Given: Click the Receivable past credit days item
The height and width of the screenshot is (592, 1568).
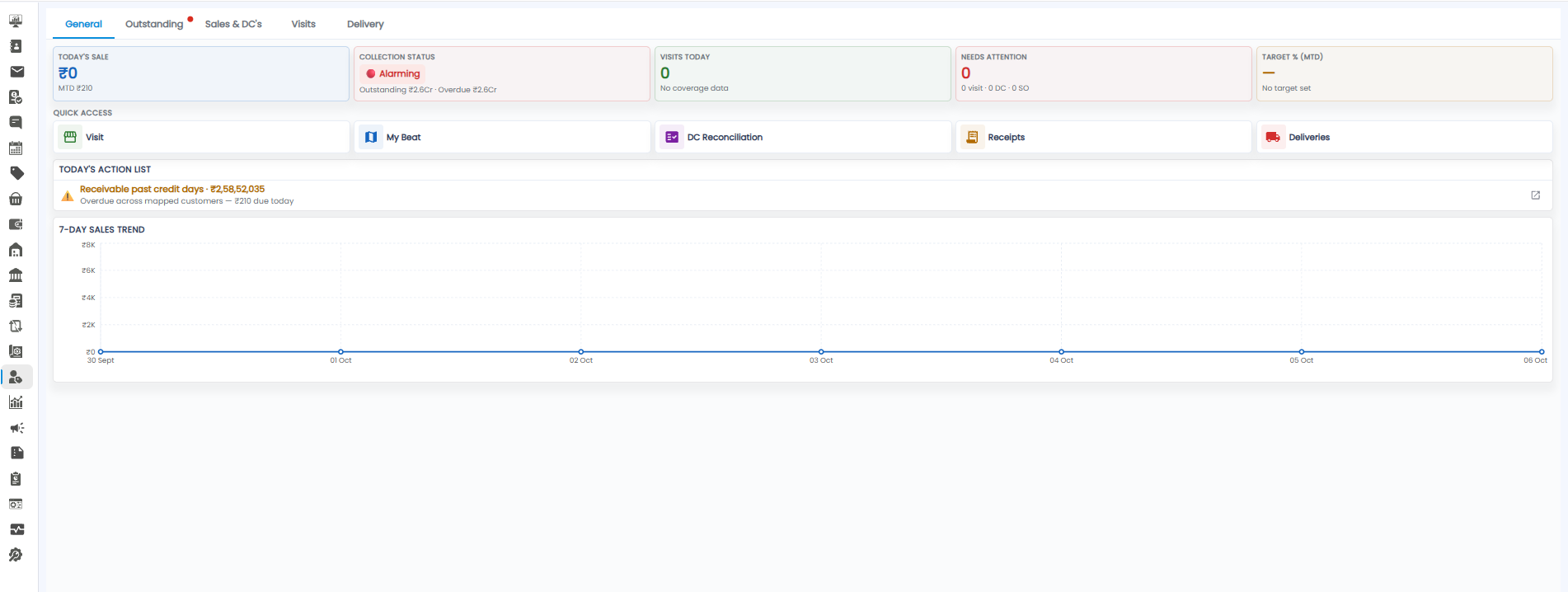Looking at the screenshot, I should coord(803,195).
